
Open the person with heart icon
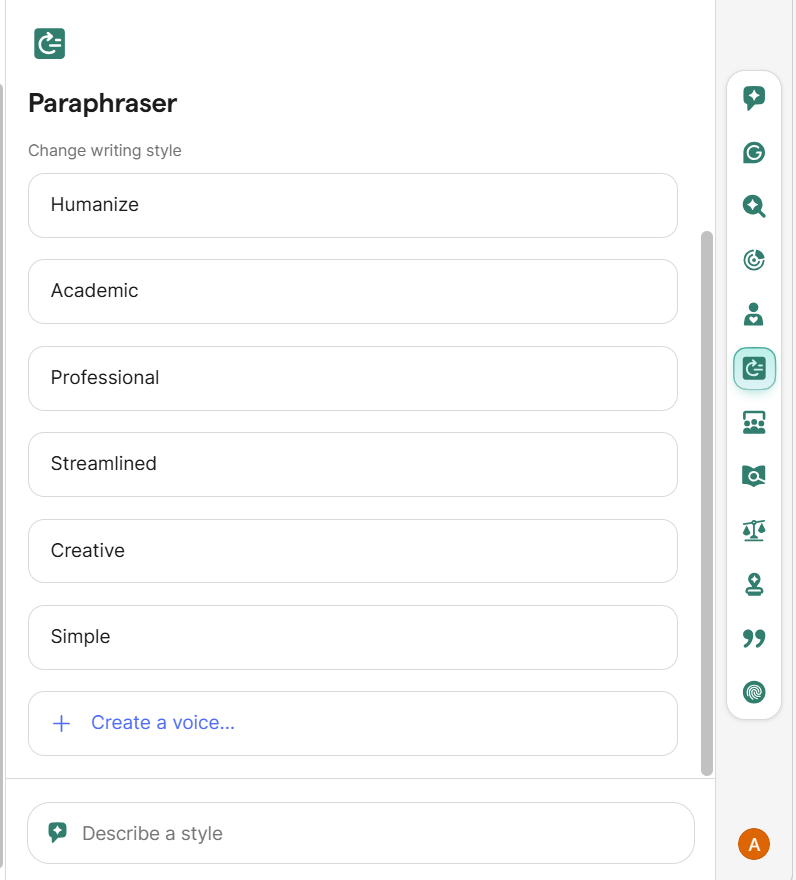coord(754,314)
